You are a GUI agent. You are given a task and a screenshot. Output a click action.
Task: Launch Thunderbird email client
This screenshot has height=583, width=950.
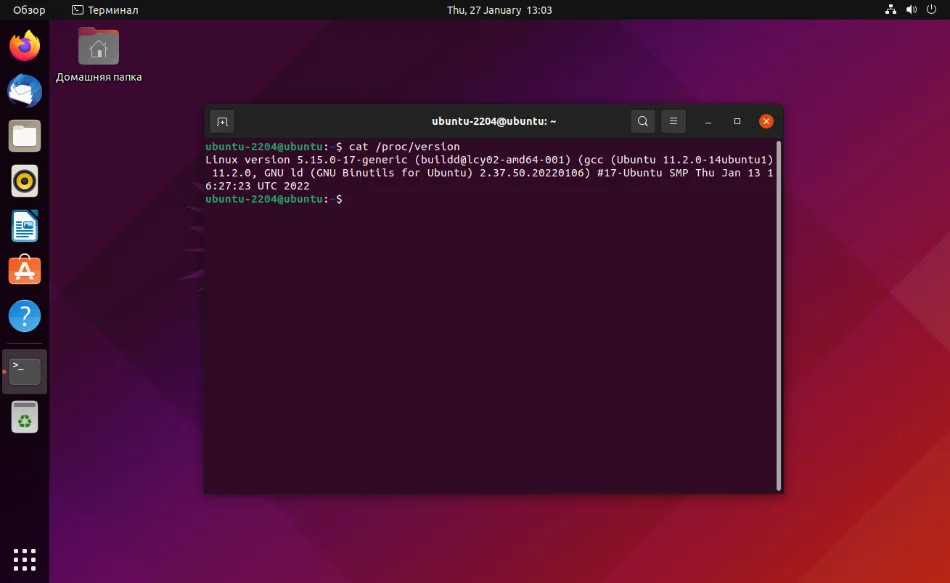tap(23, 90)
